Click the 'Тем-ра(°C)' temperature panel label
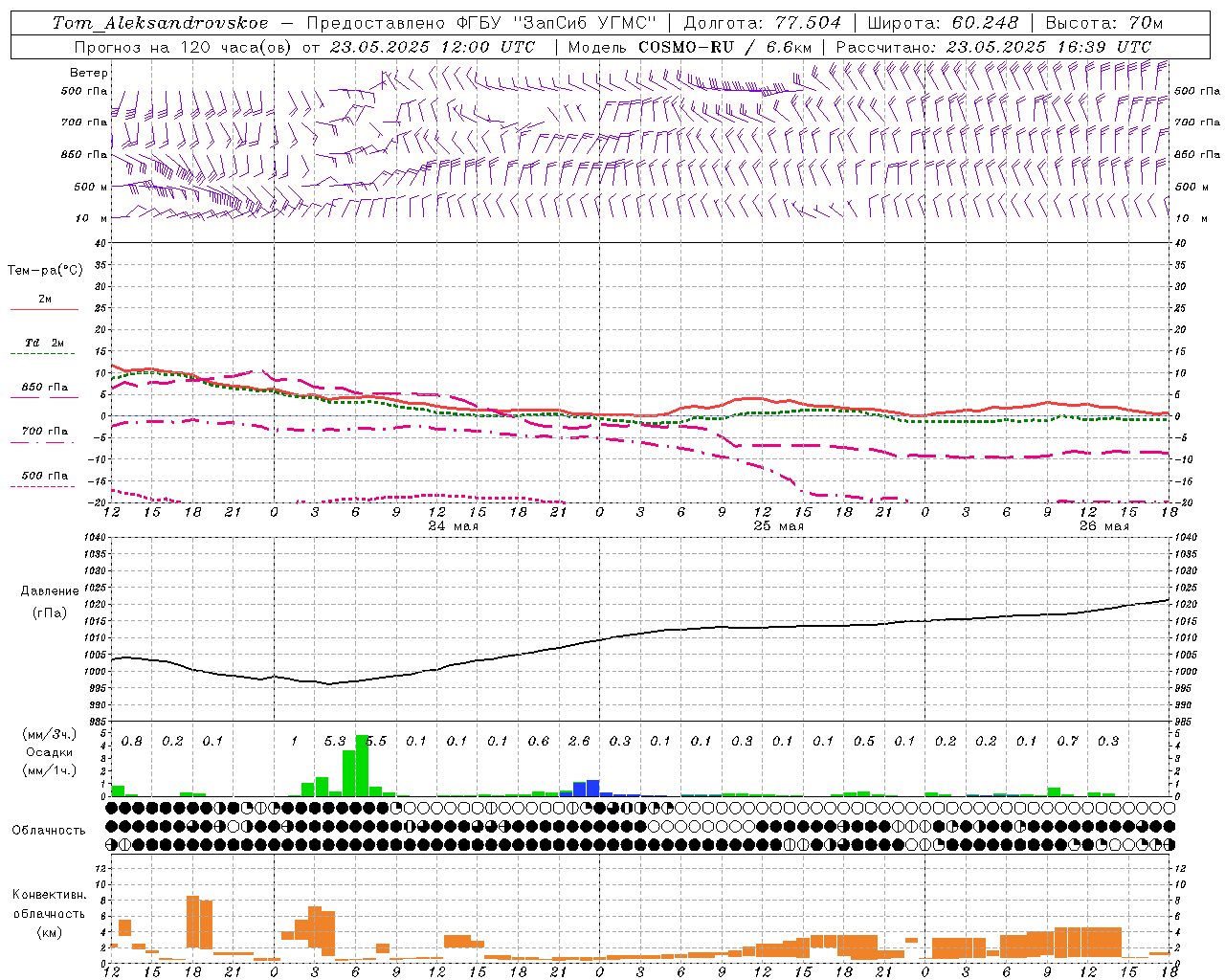 click(45, 271)
